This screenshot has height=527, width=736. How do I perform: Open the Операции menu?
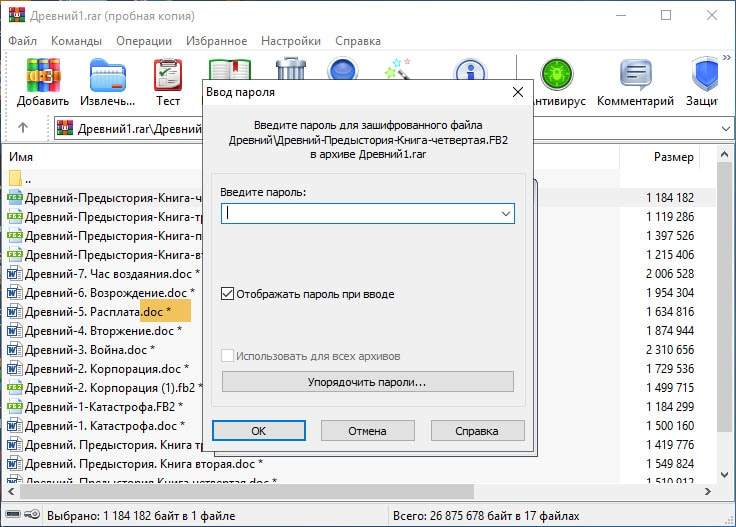(144, 41)
